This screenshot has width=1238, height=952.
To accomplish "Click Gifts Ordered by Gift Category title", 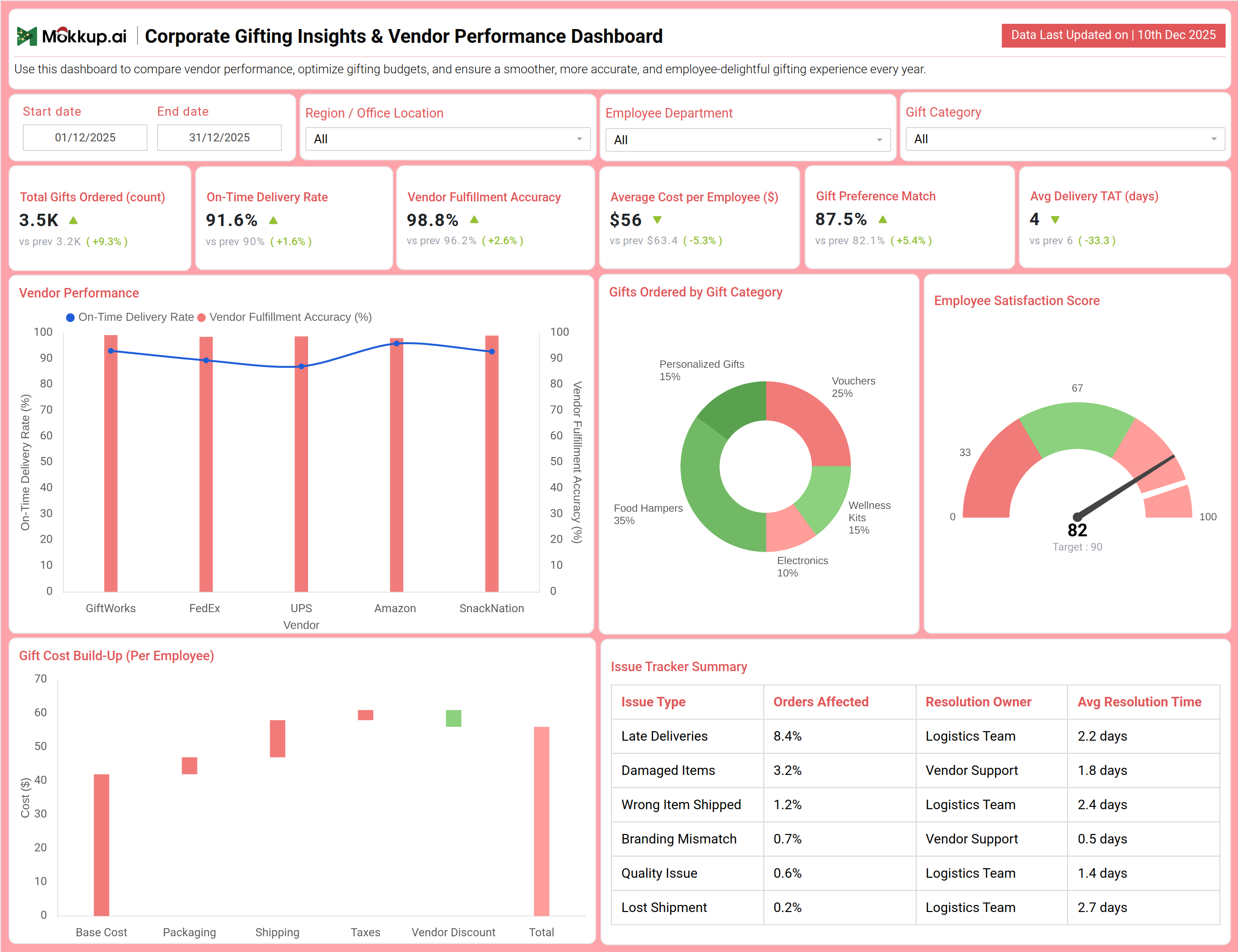I will 696,292.
